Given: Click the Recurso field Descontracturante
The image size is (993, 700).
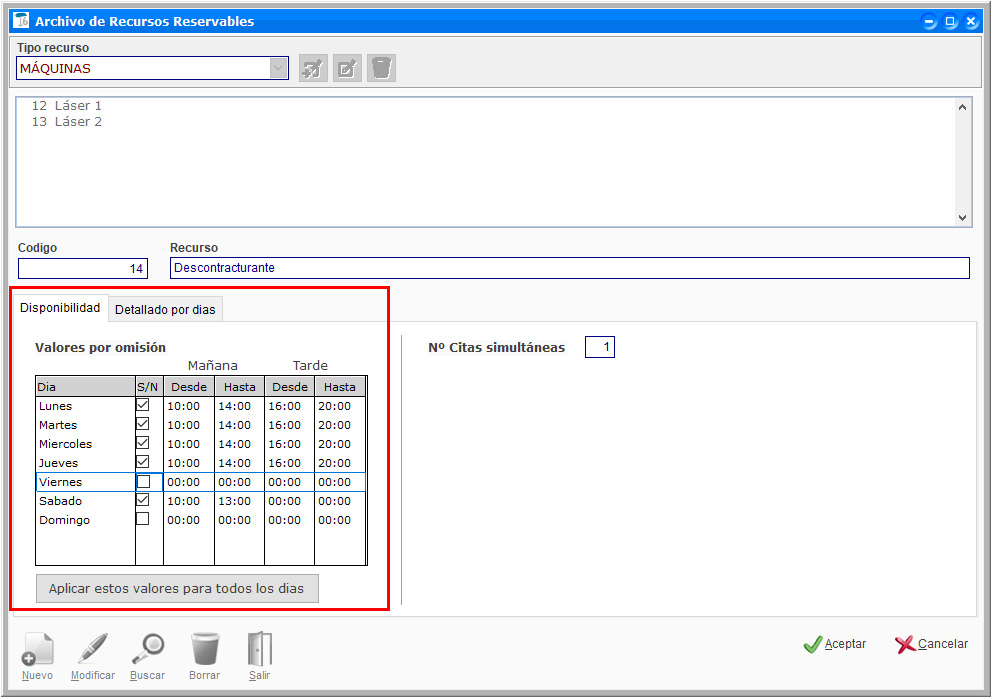Looking at the screenshot, I should pyautogui.click(x=569, y=268).
